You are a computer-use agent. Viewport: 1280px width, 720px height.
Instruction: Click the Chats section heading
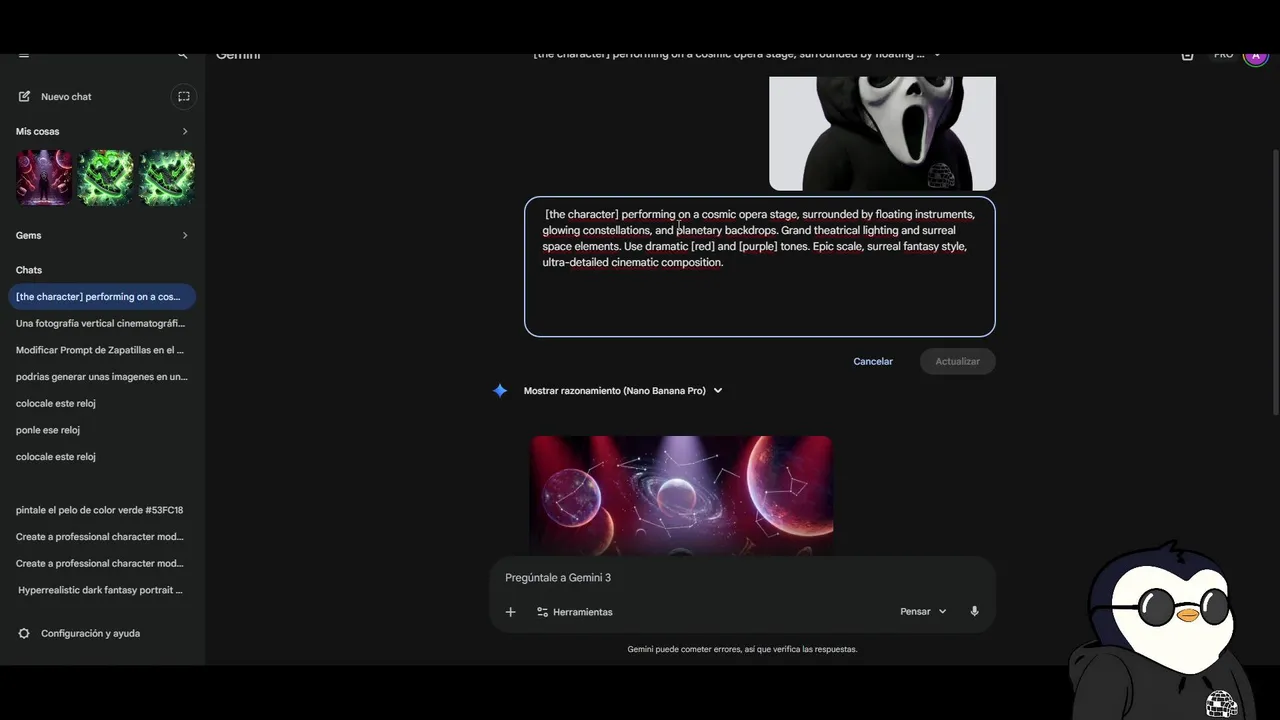click(29, 270)
